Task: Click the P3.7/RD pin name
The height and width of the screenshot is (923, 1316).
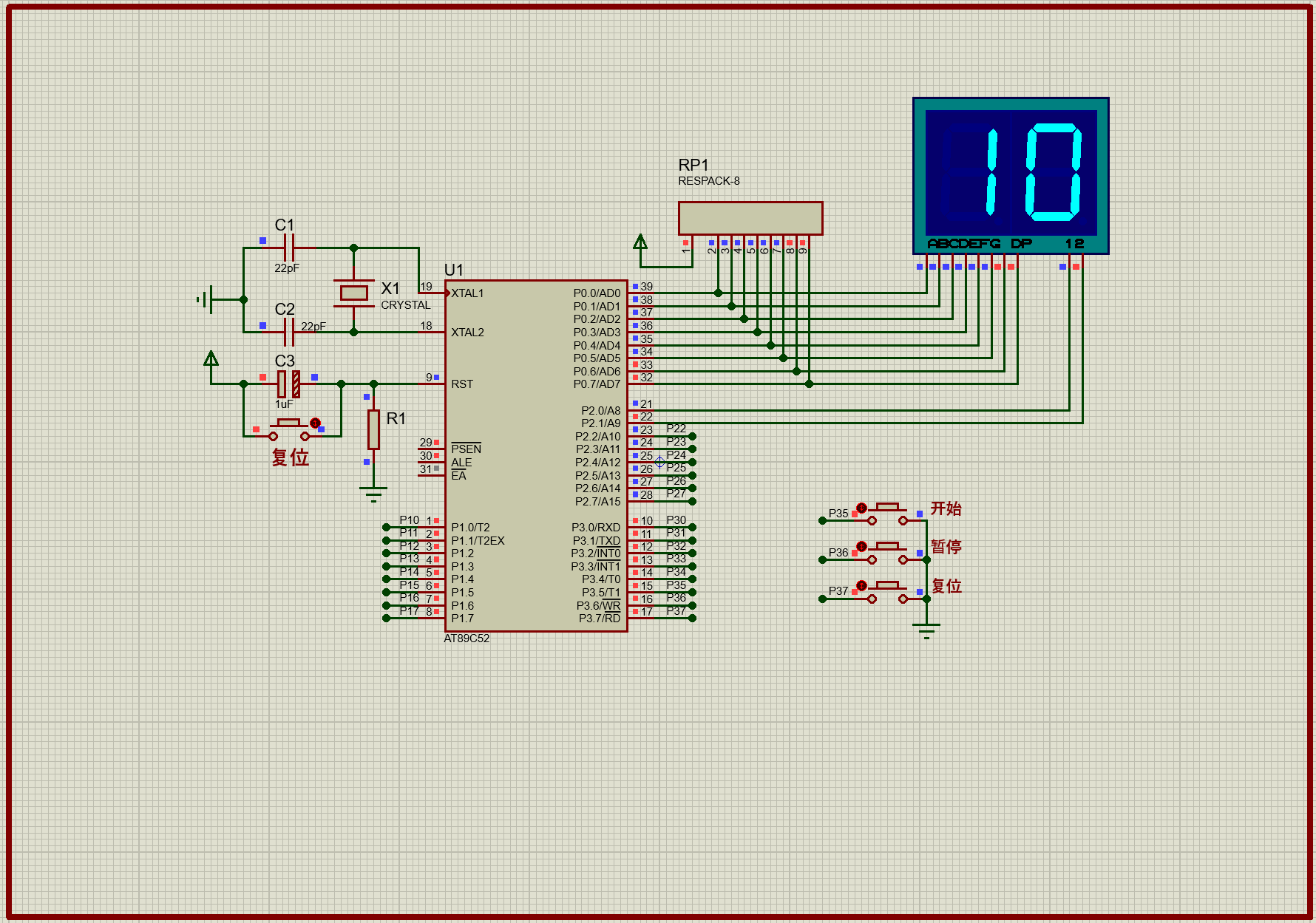Action: (x=600, y=619)
